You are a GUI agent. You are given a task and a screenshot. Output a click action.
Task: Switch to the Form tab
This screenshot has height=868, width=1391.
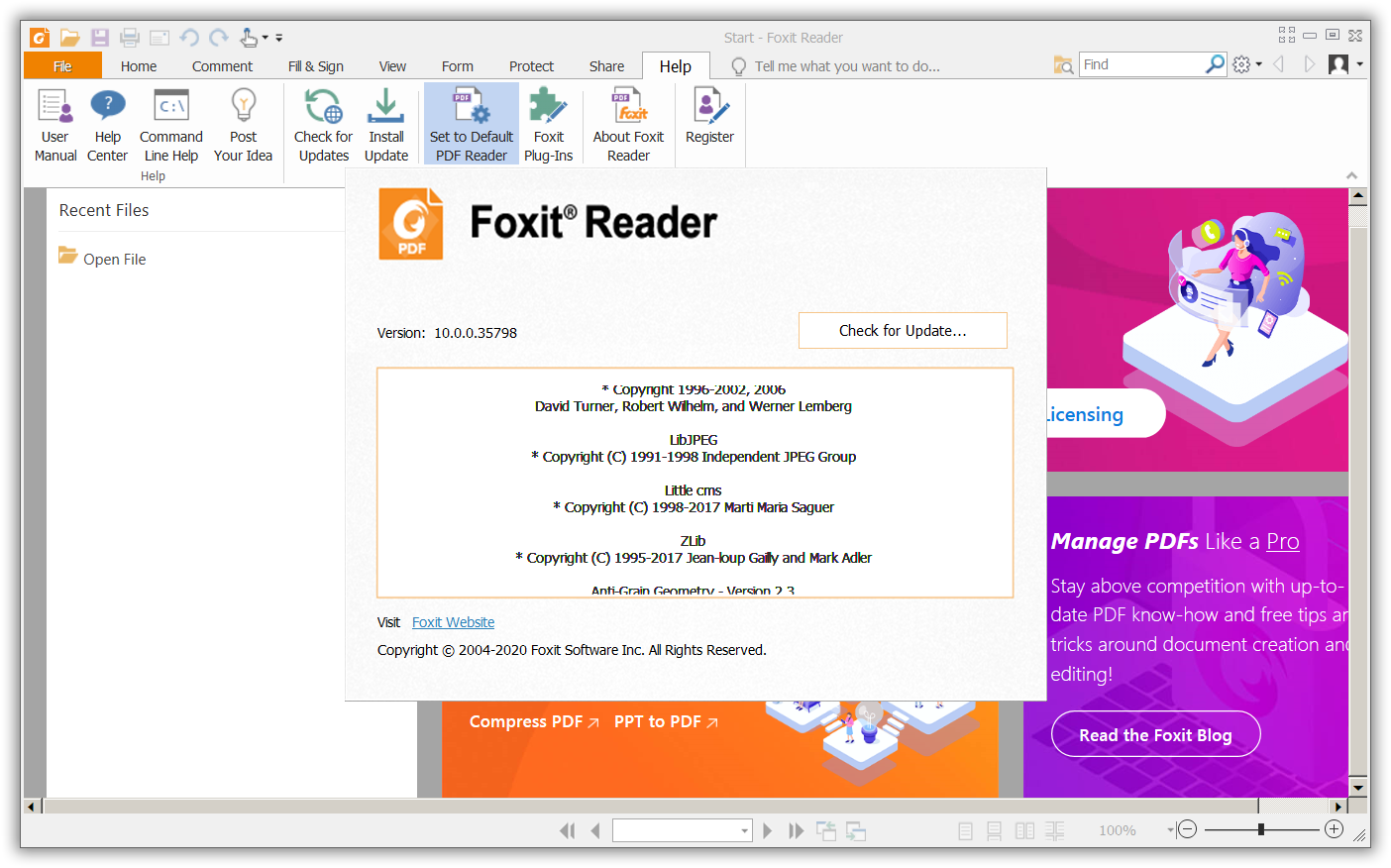(x=458, y=66)
